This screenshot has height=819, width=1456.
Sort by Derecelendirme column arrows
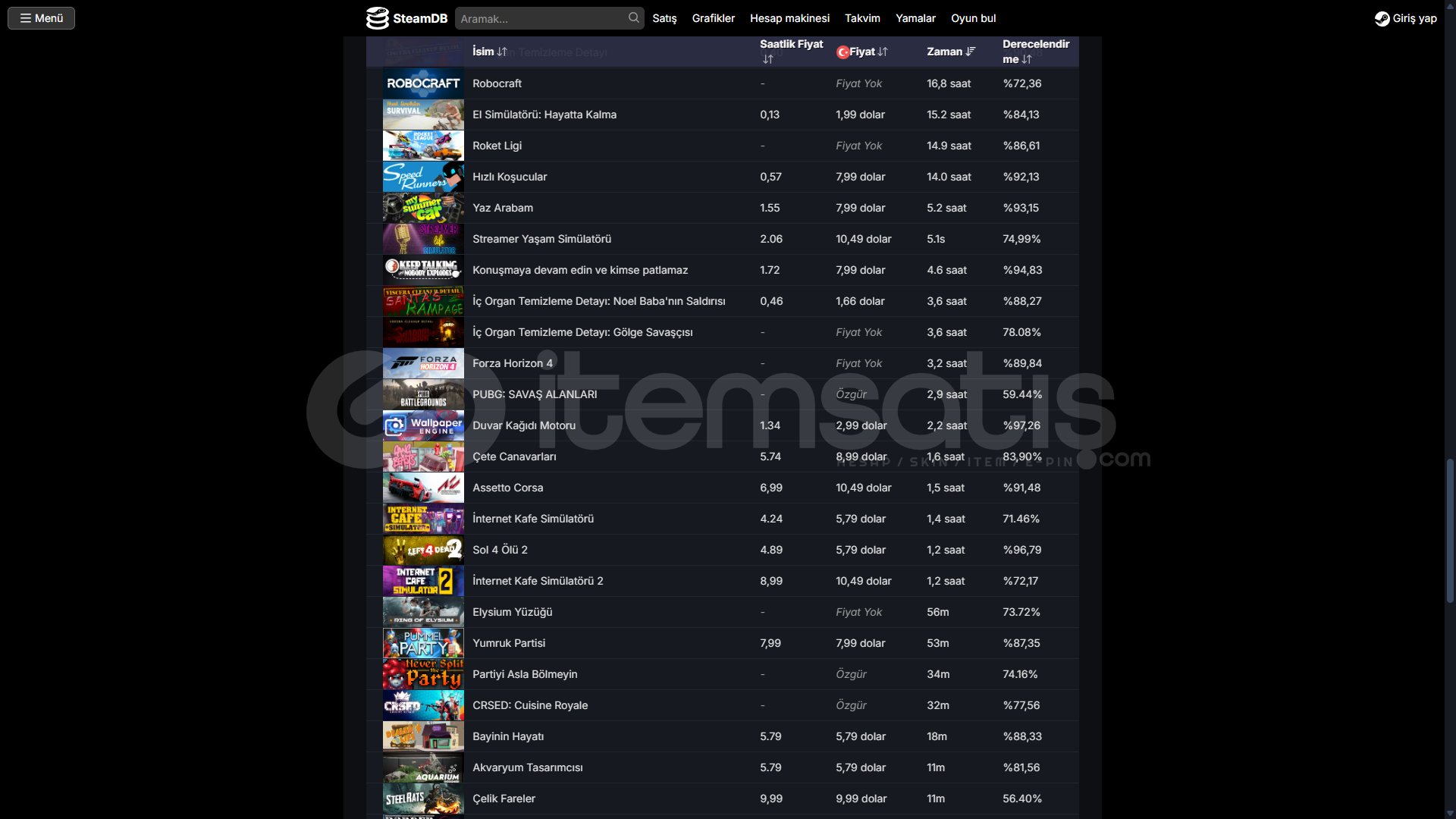[x=1026, y=59]
